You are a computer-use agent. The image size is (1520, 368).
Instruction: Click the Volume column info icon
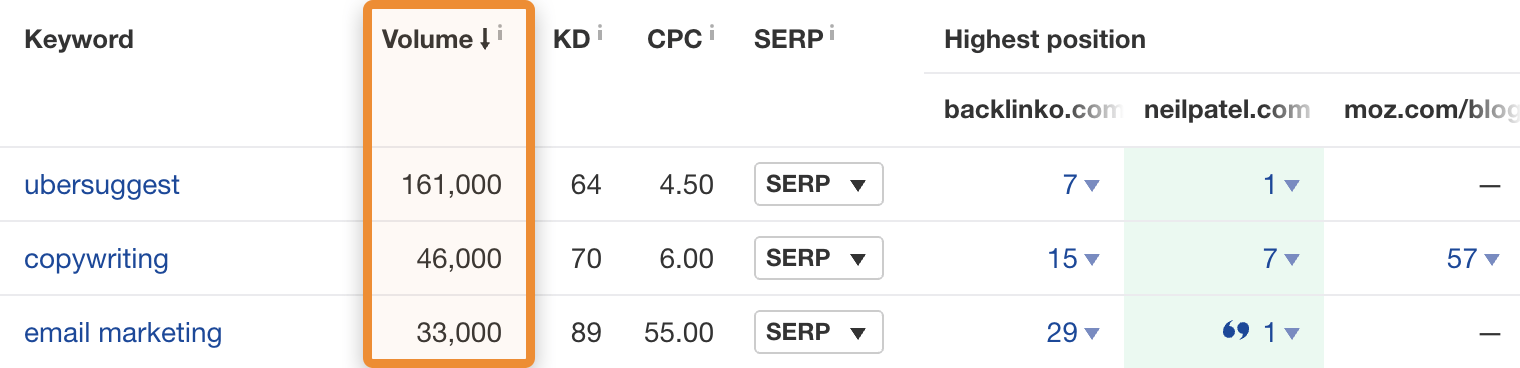500,33
